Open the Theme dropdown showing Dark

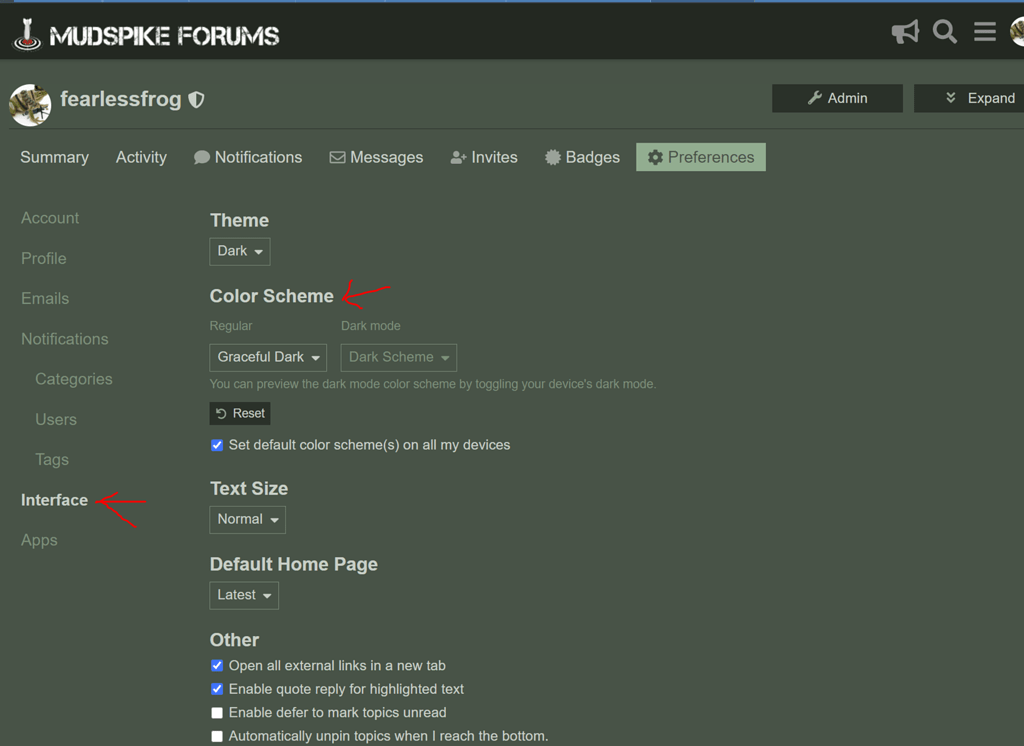239,251
